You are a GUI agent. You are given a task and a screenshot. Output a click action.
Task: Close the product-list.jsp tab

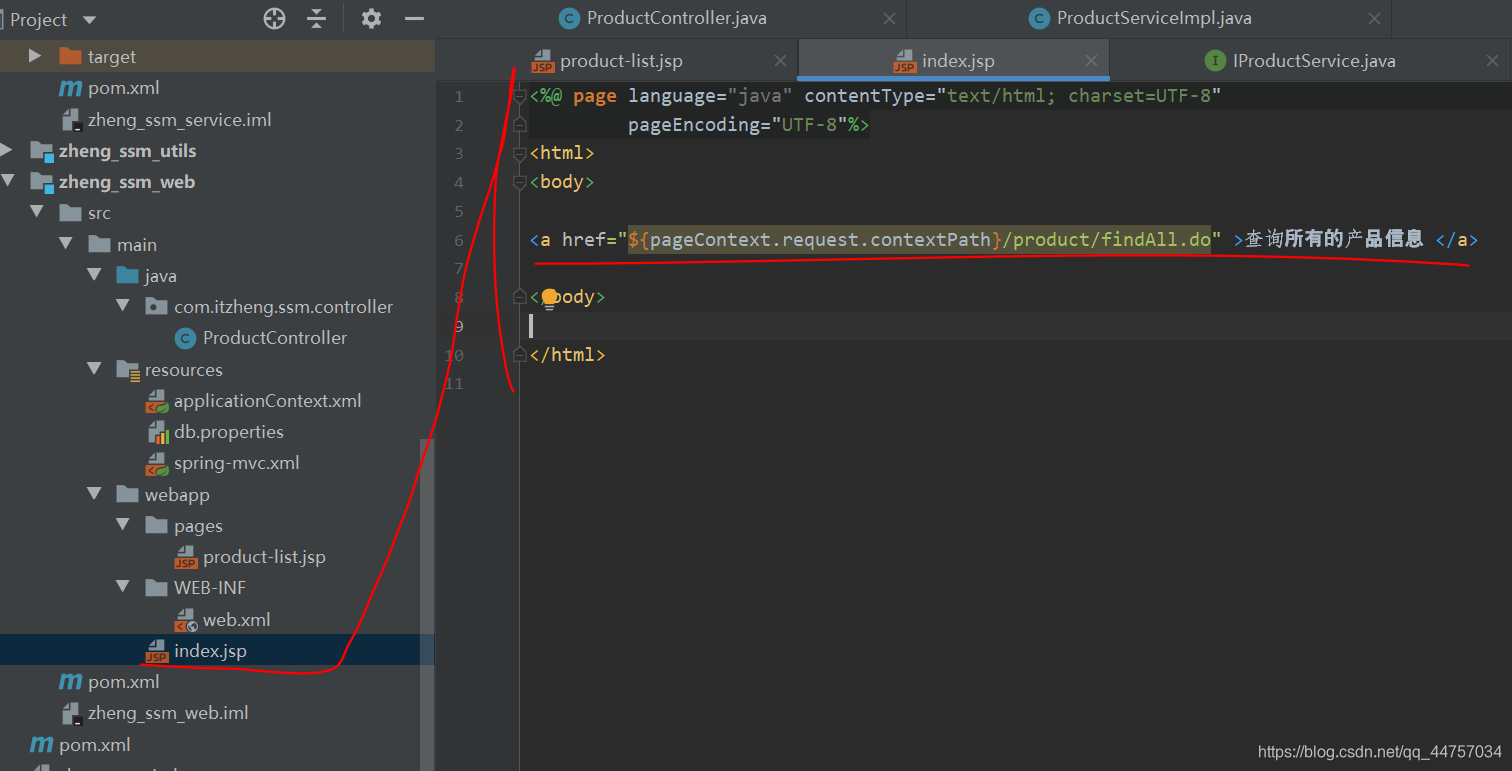(779, 61)
